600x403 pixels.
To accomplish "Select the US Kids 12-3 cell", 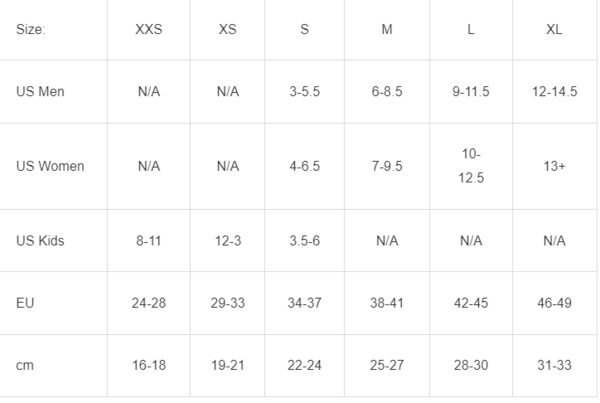I will pyautogui.click(x=227, y=241).
